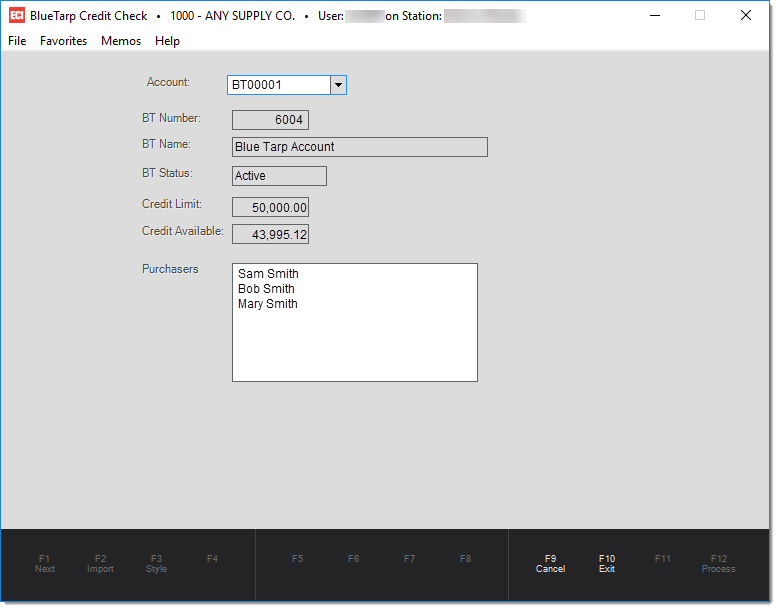777x609 pixels.
Task: Open the File menu
Action: pyautogui.click(x=17, y=41)
